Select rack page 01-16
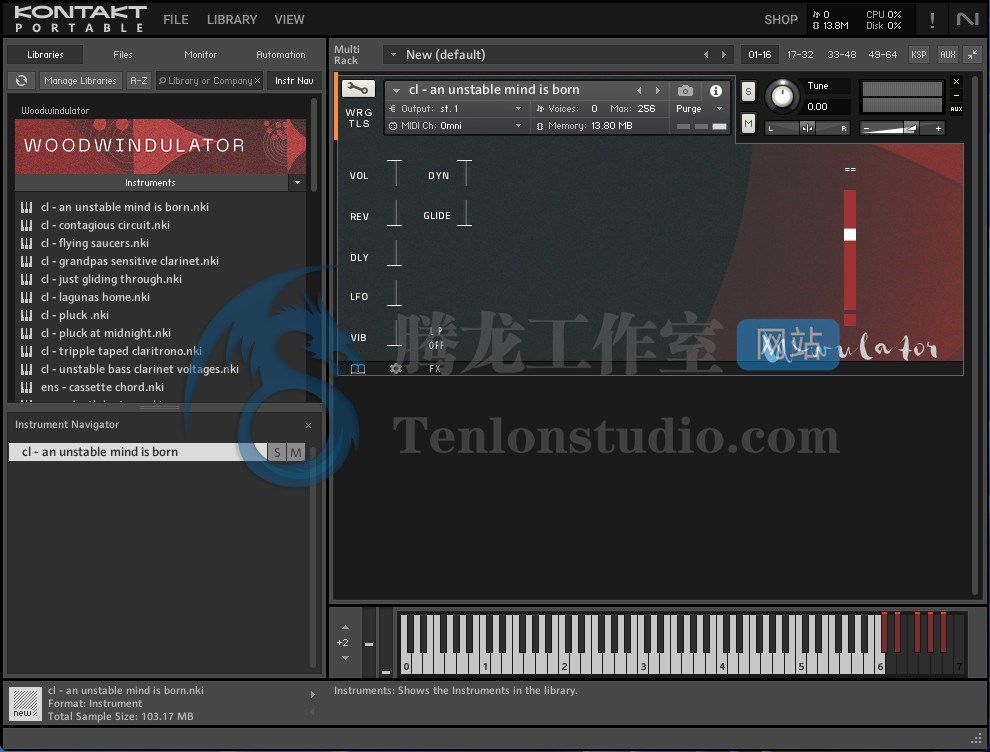The image size is (990, 752). pyautogui.click(x=760, y=55)
